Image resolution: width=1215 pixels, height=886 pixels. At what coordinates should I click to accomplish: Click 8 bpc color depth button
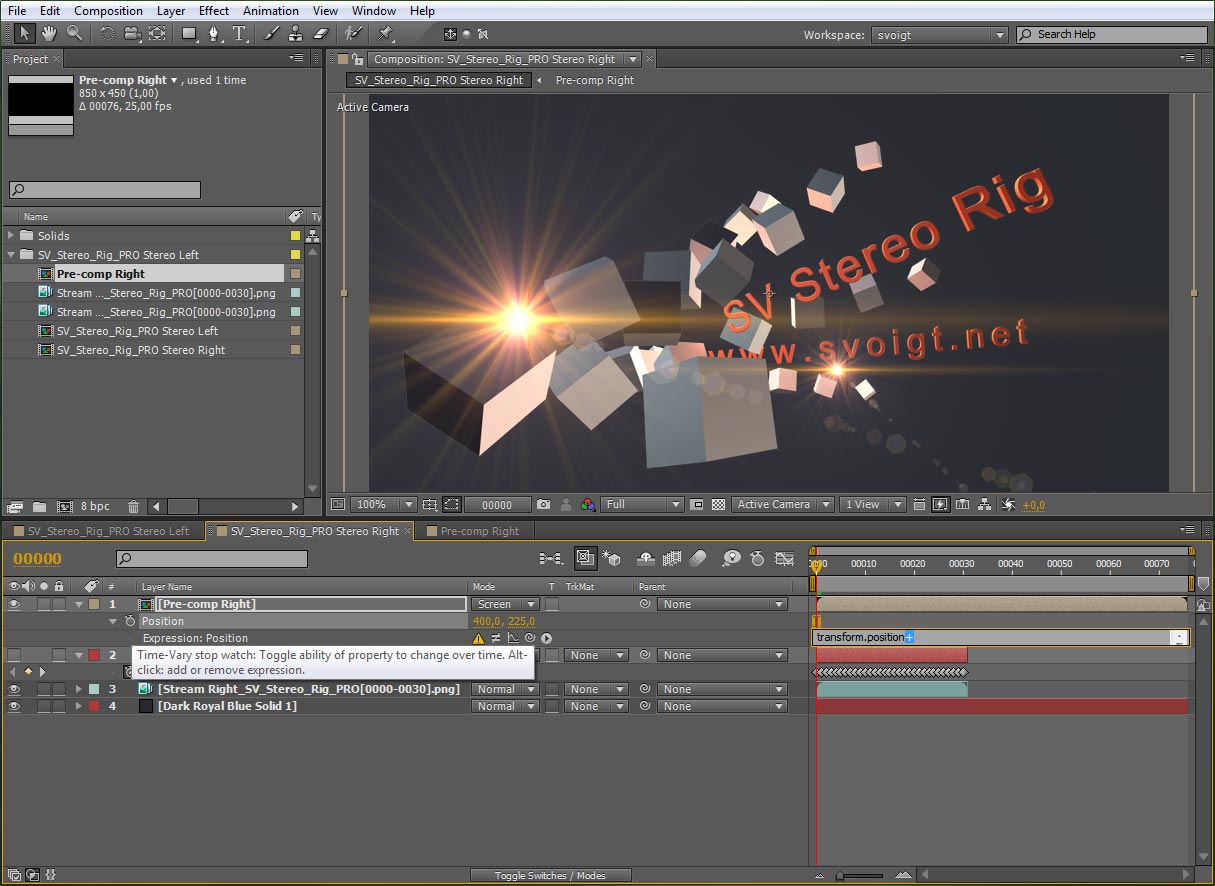(96, 507)
